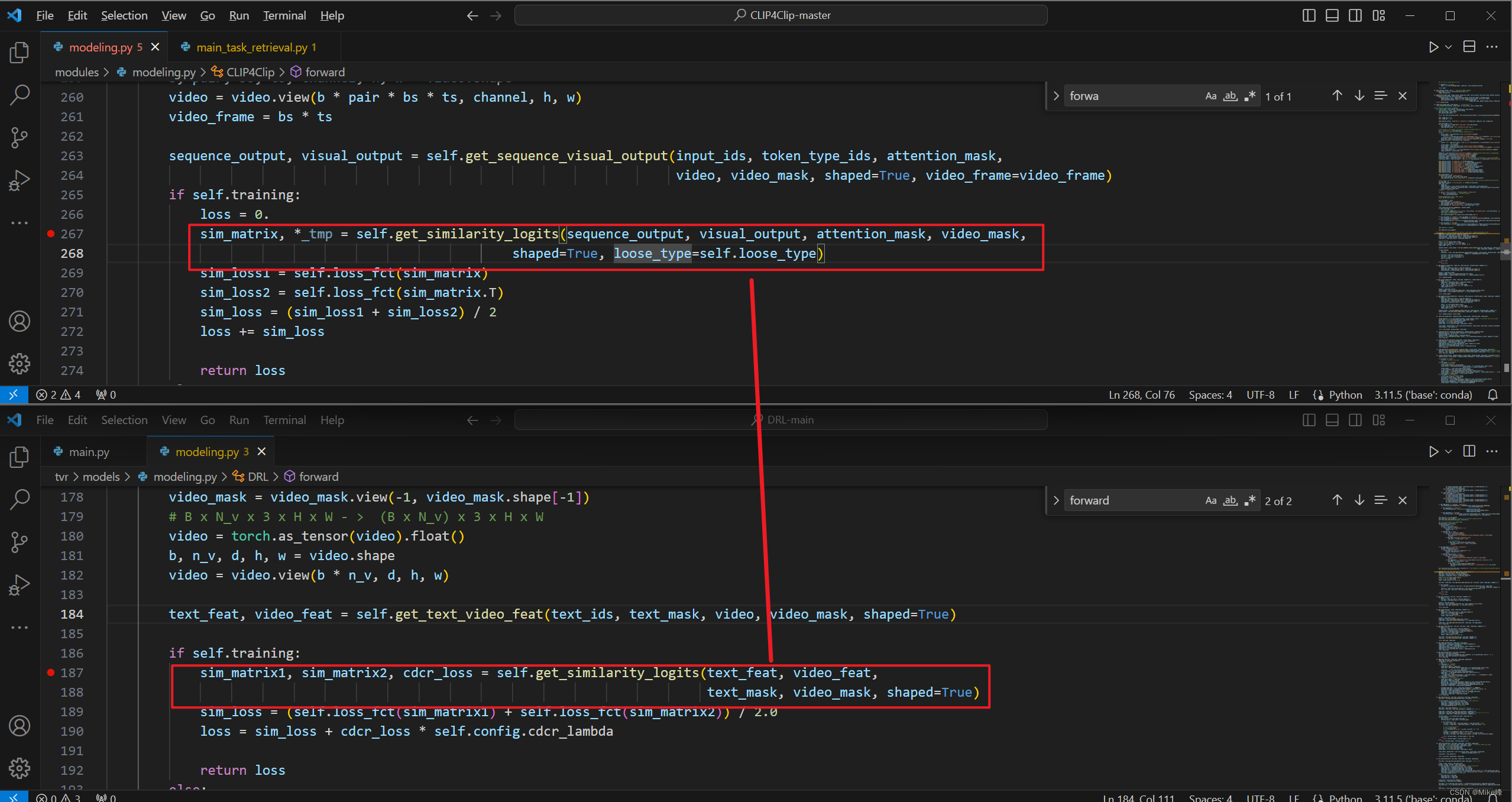Open run options dropdown in DRL-main window
Image resolution: width=1512 pixels, height=802 pixels.
[1449, 451]
